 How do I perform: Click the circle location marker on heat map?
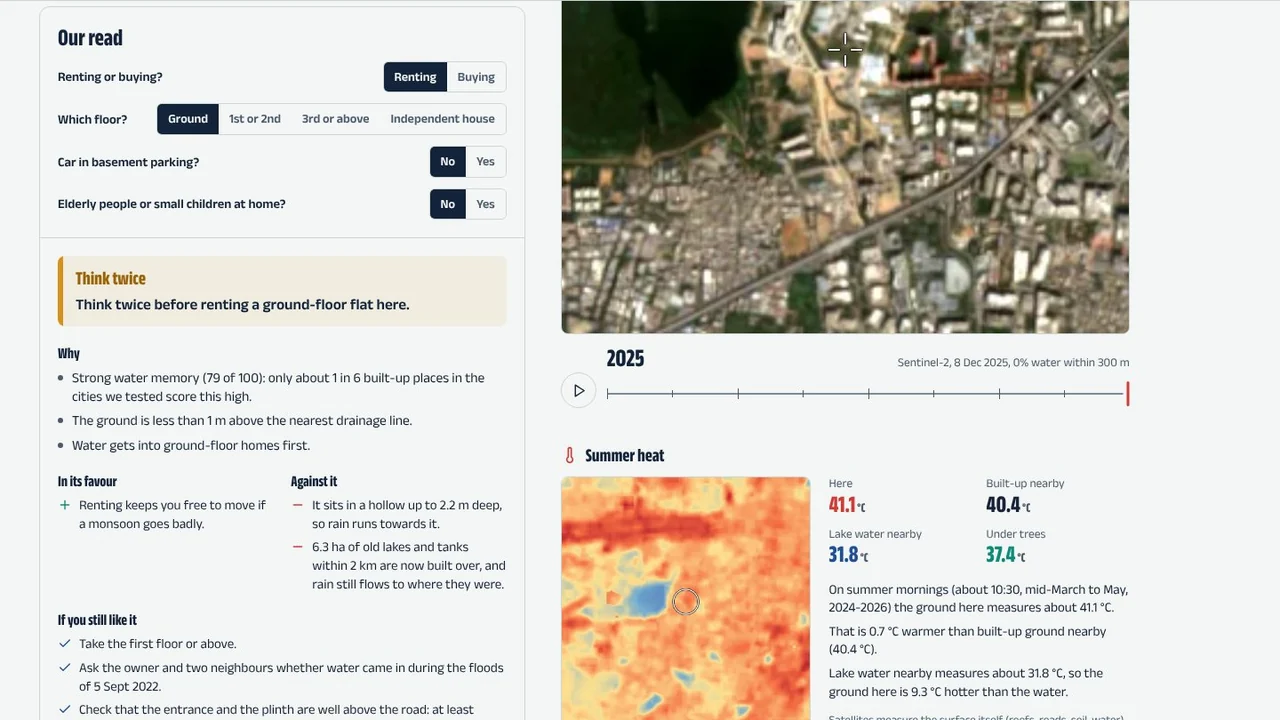coord(686,601)
